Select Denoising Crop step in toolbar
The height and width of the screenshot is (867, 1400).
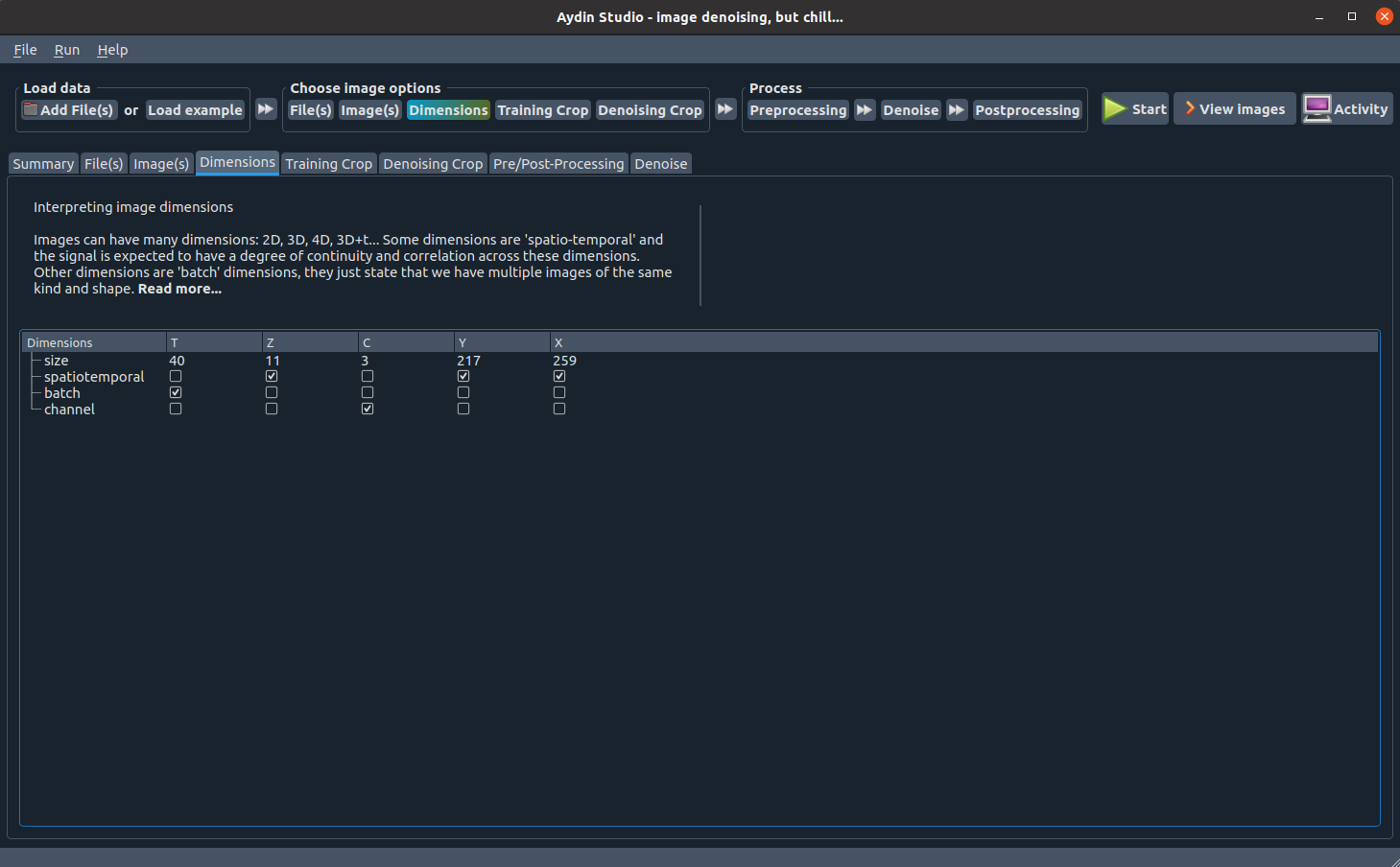[x=650, y=110]
